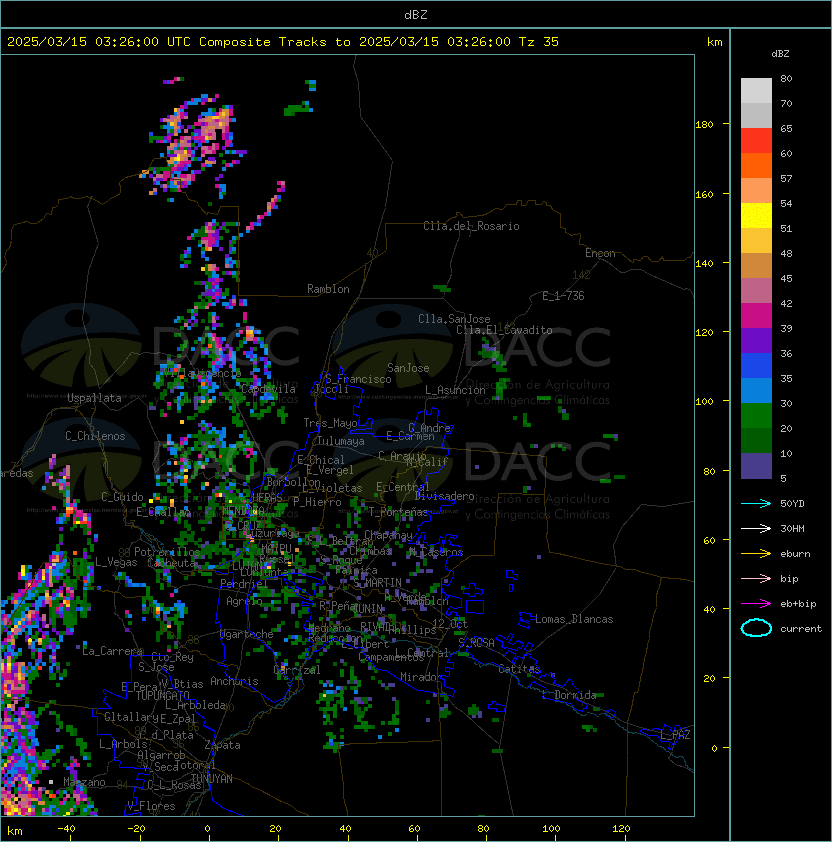Screen dimensions: 832x842
Task: Click the Composite Tracks timestamp header text
Action: (x=283, y=42)
